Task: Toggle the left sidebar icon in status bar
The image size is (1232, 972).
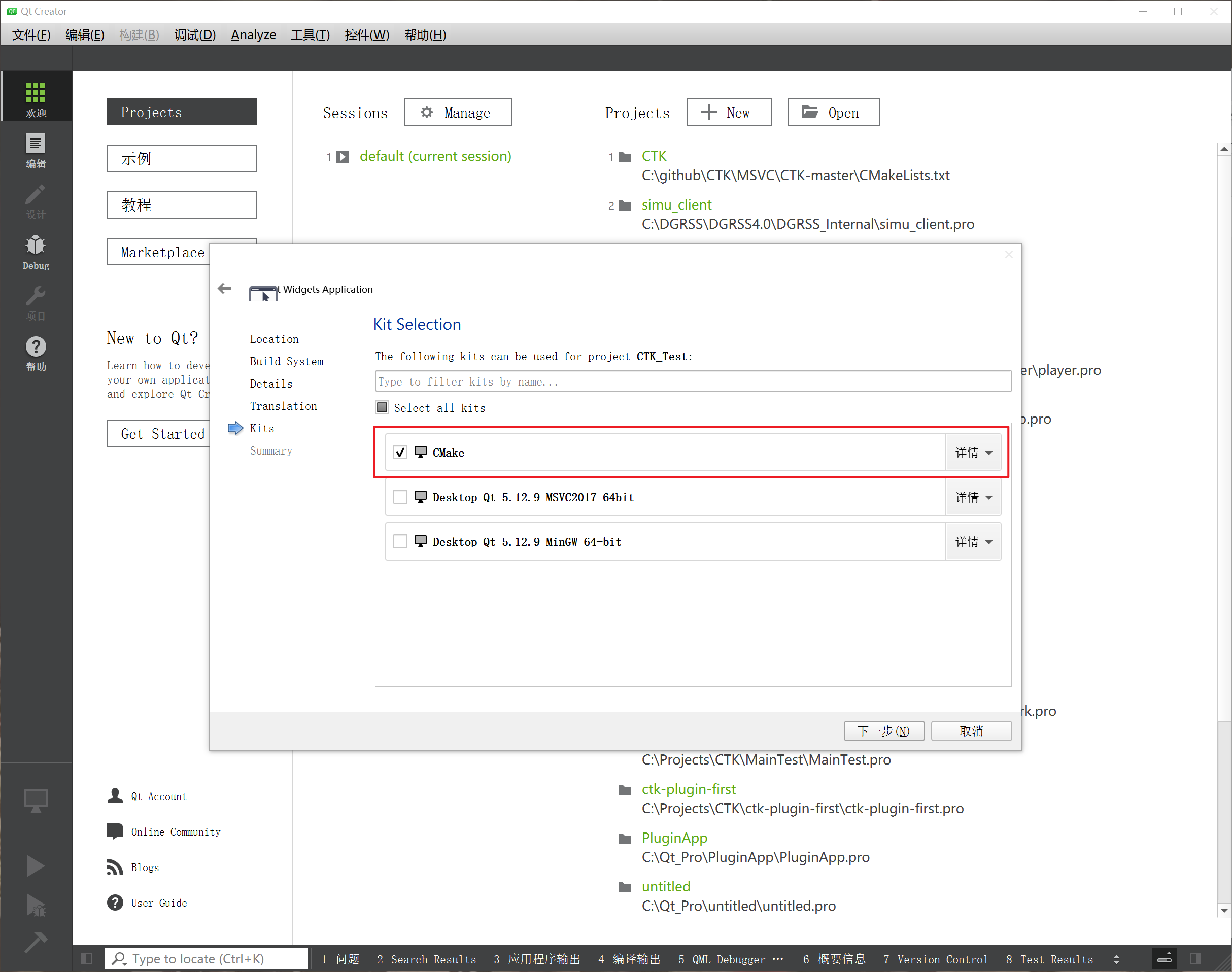Action: (86, 959)
